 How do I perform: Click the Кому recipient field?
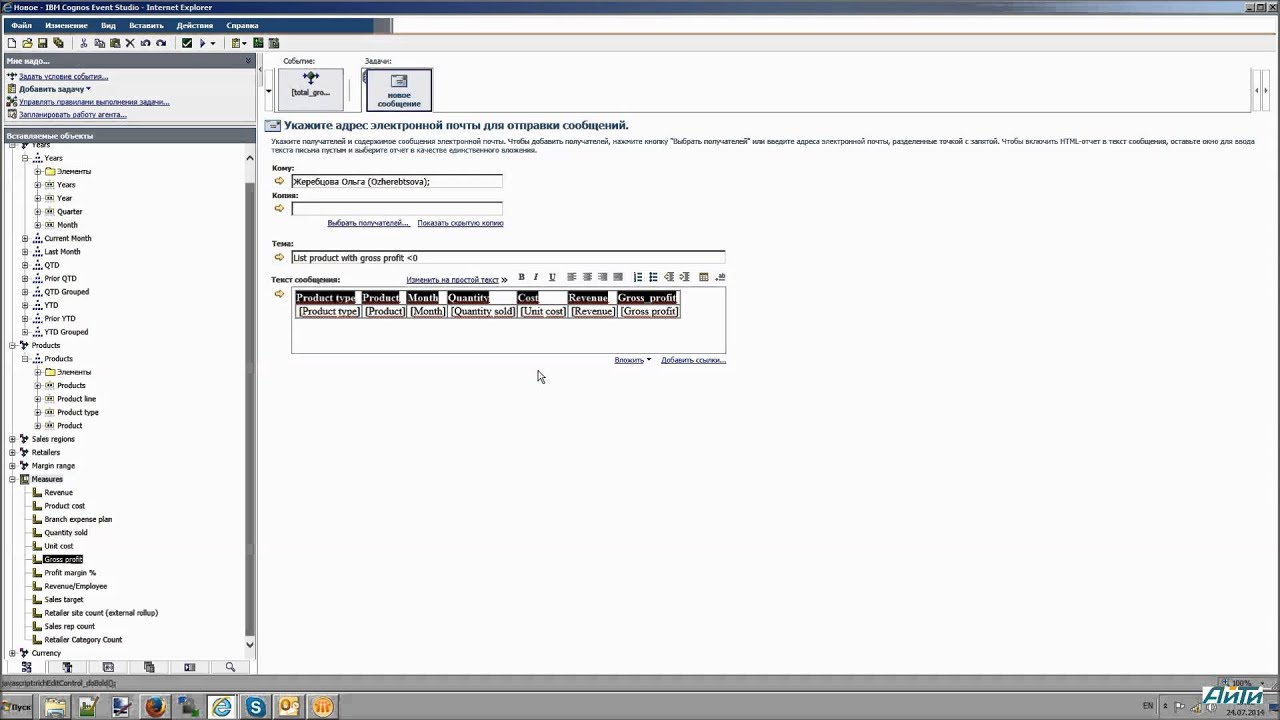pos(397,181)
